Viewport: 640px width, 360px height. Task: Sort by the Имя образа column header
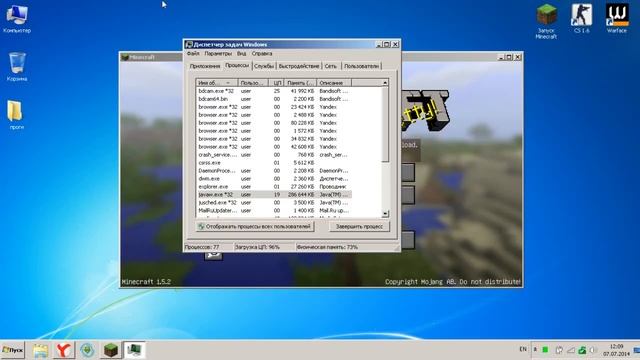(217, 83)
